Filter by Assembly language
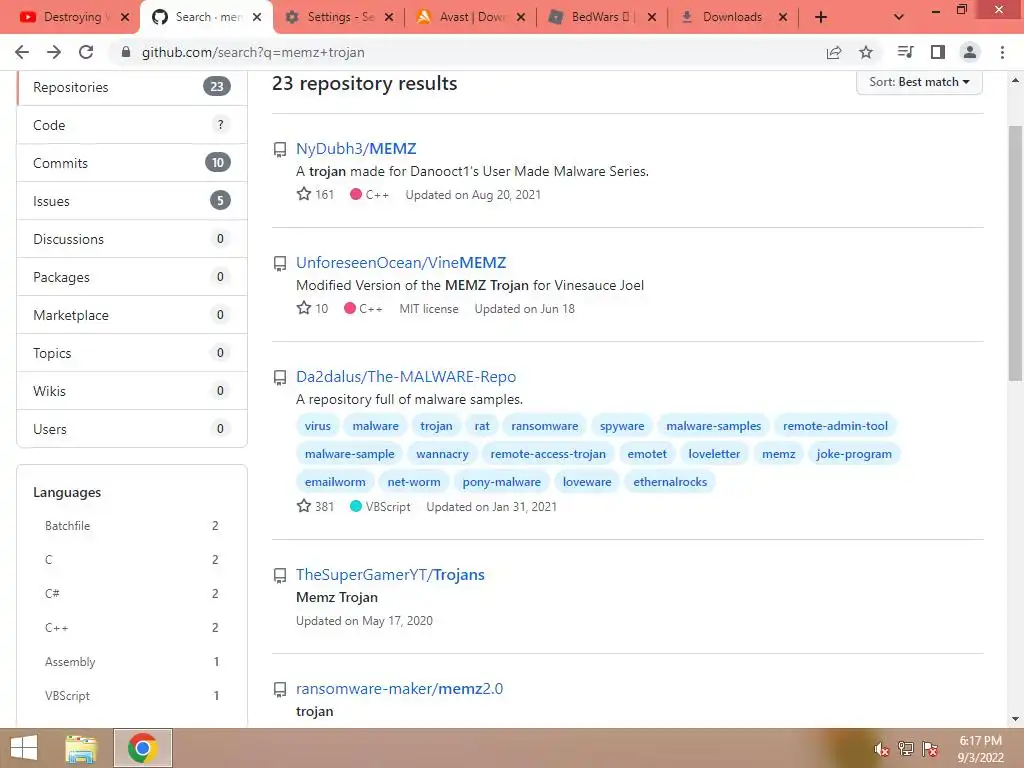 131,662
